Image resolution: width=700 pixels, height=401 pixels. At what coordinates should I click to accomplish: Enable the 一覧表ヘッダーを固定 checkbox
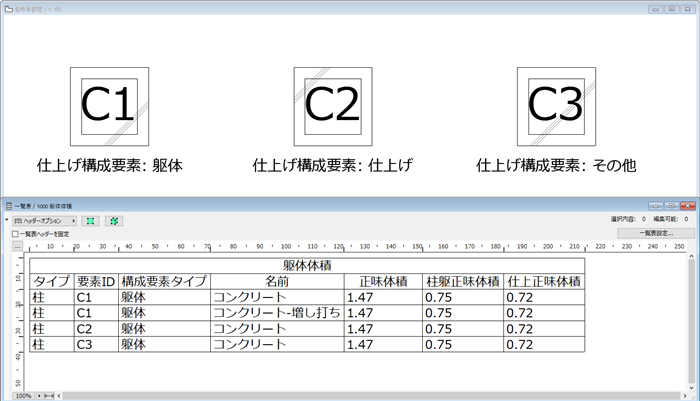pyautogui.click(x=15, y=234)
